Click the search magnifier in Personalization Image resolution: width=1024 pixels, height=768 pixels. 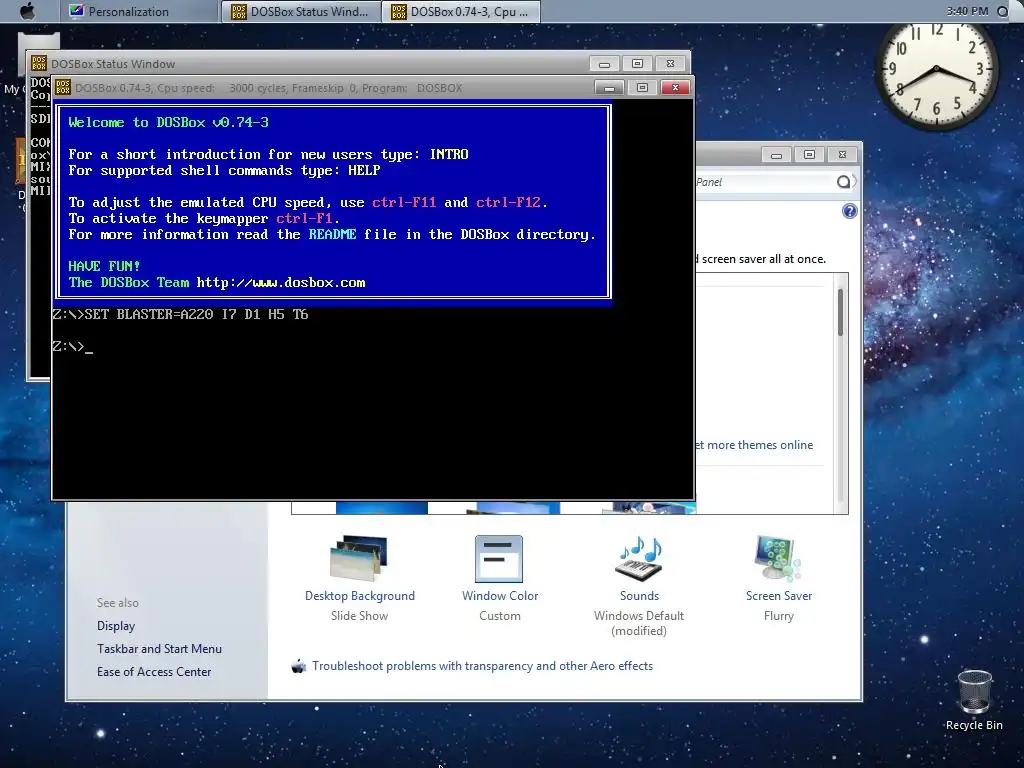tap(844, 182)
